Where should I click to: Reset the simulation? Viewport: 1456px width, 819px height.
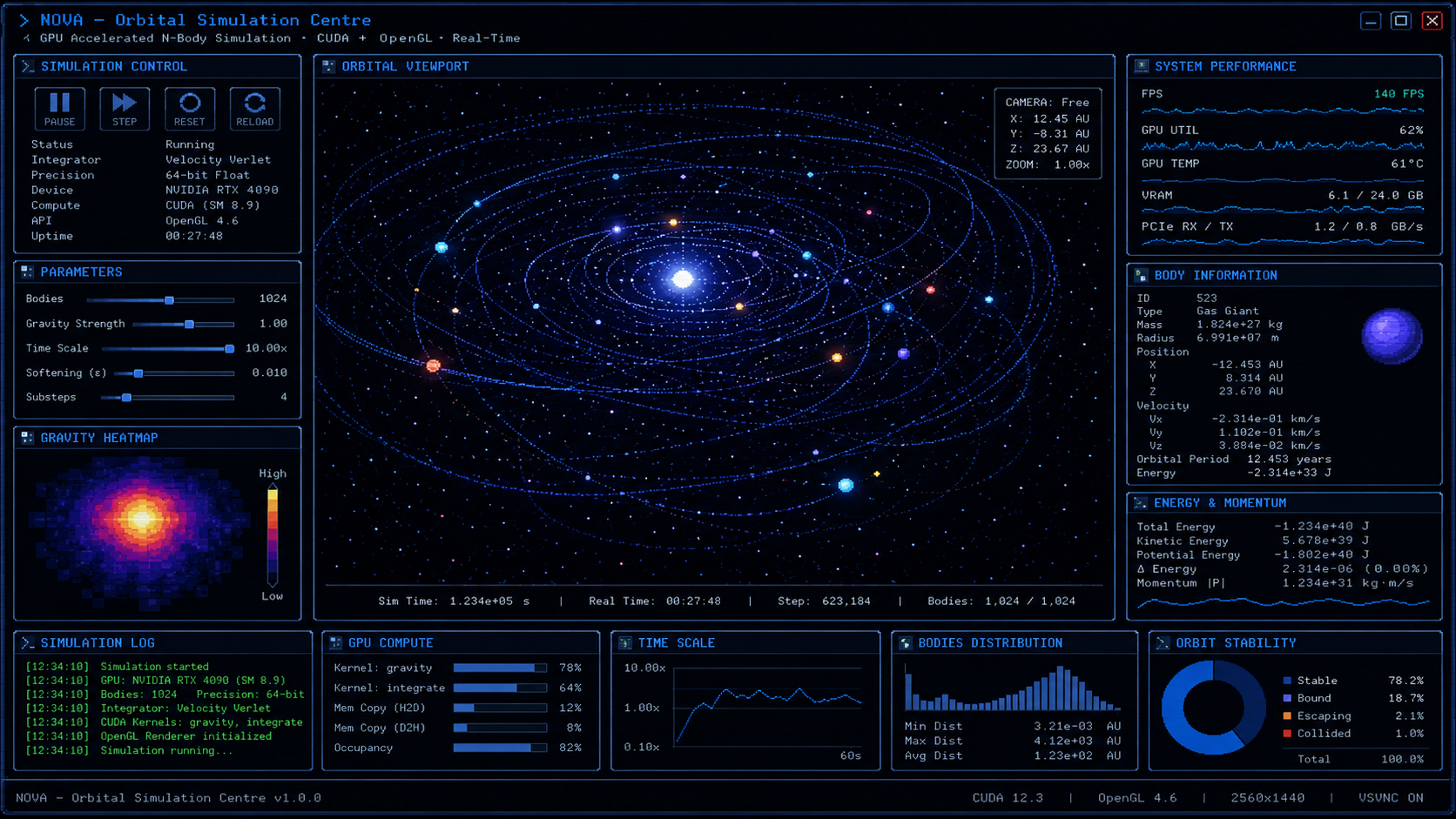tap(190, 109)
